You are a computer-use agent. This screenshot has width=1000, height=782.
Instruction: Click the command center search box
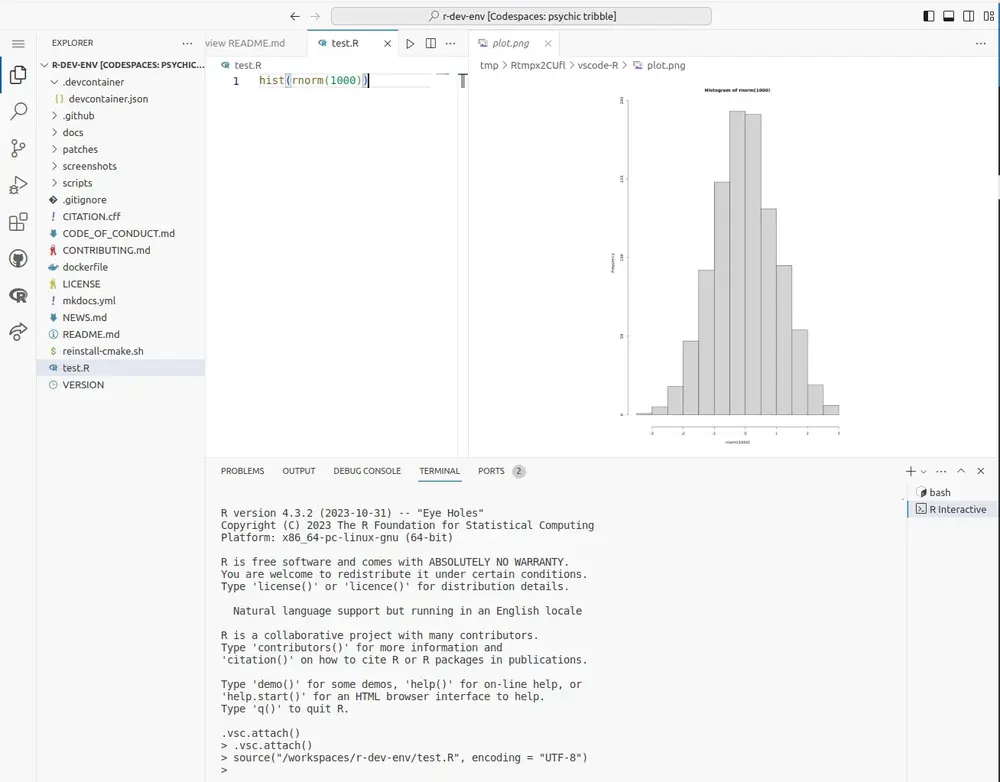click(x=521, y=16)
